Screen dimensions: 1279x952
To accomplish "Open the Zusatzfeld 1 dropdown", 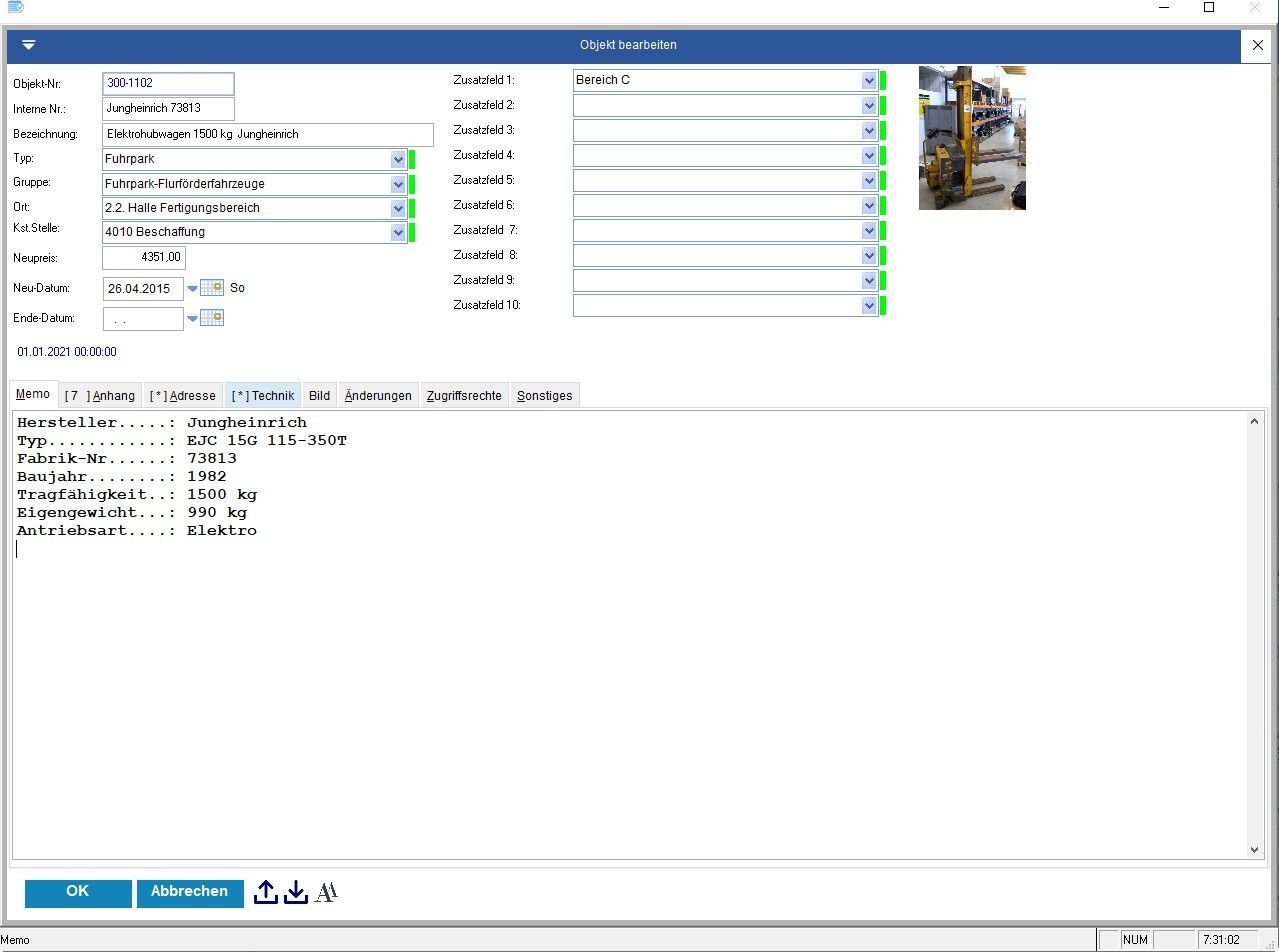I will point(868,80).
